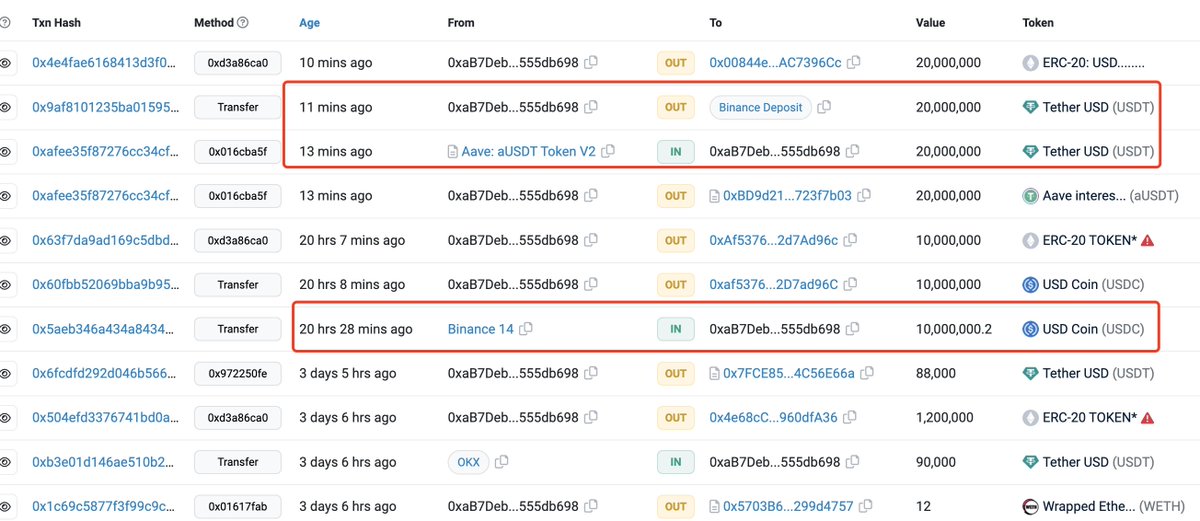The width and height of the screenshot is (1200, 521).
Task: Click the Wrapped Ether token logo
Action: (1030, 506)
